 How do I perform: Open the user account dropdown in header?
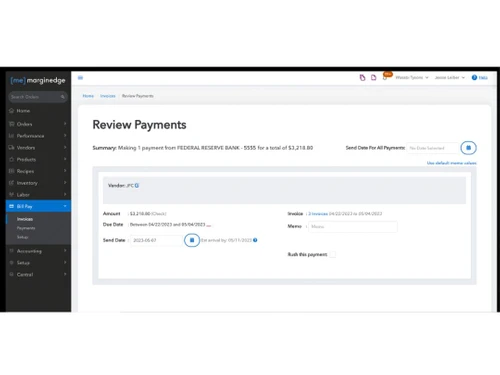tap(450, 78)
